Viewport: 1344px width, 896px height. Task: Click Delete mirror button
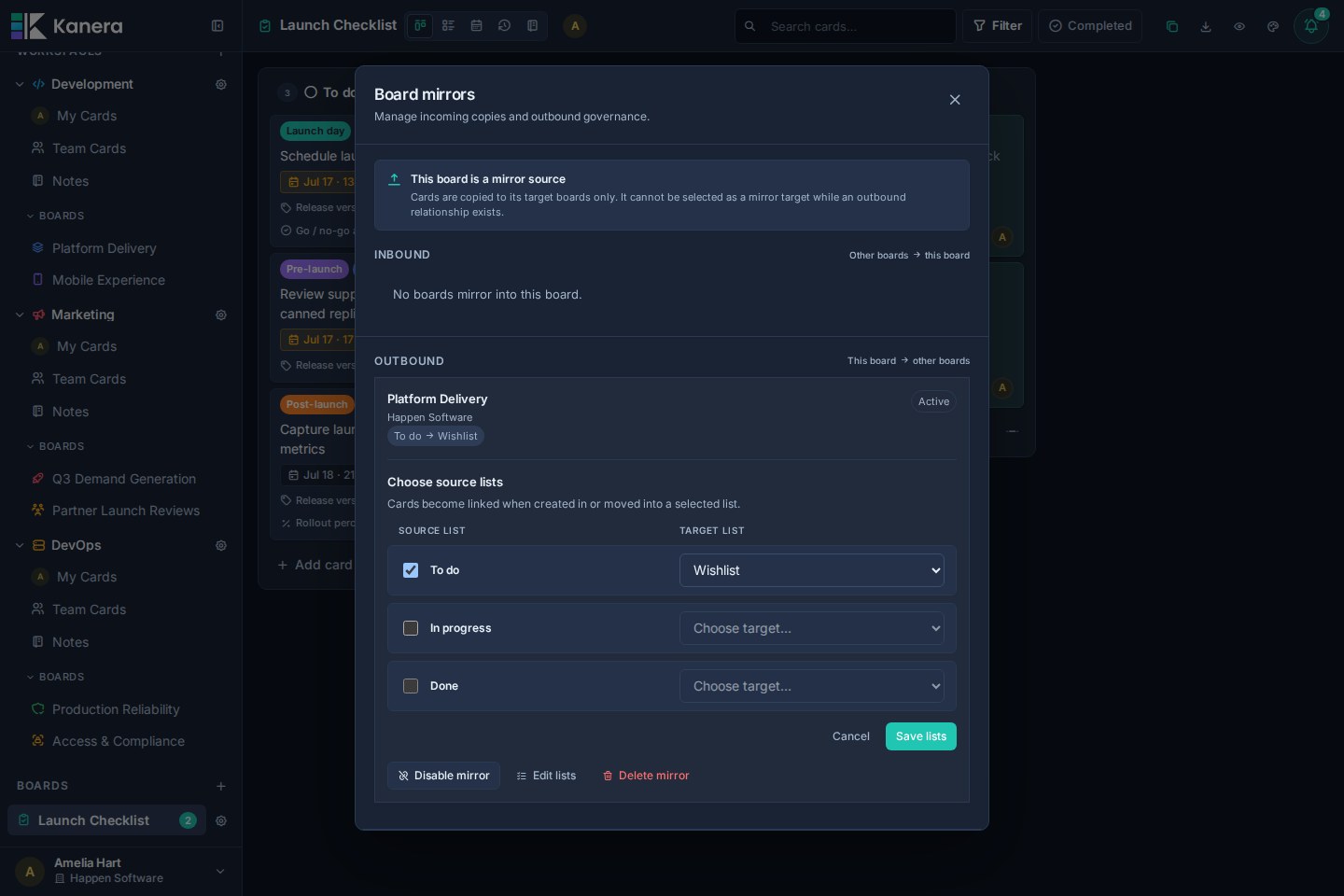tap(646, 776)
